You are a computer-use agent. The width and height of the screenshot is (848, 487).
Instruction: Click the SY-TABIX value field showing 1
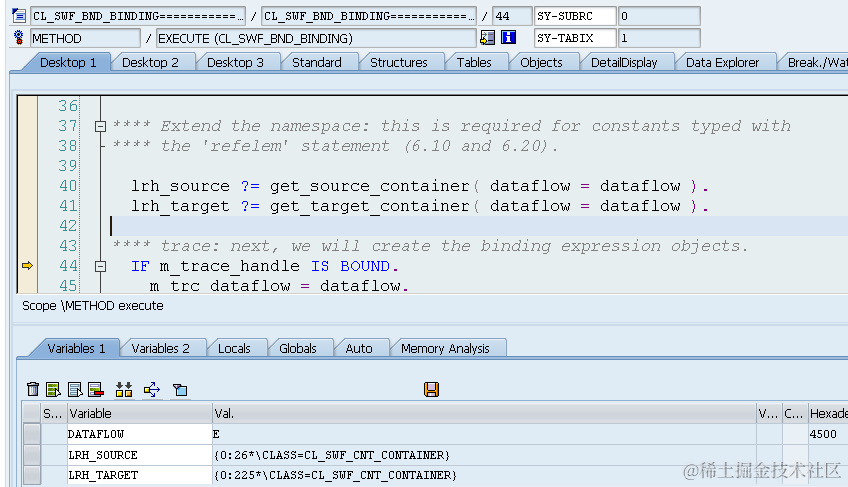[x=659, y=38]
